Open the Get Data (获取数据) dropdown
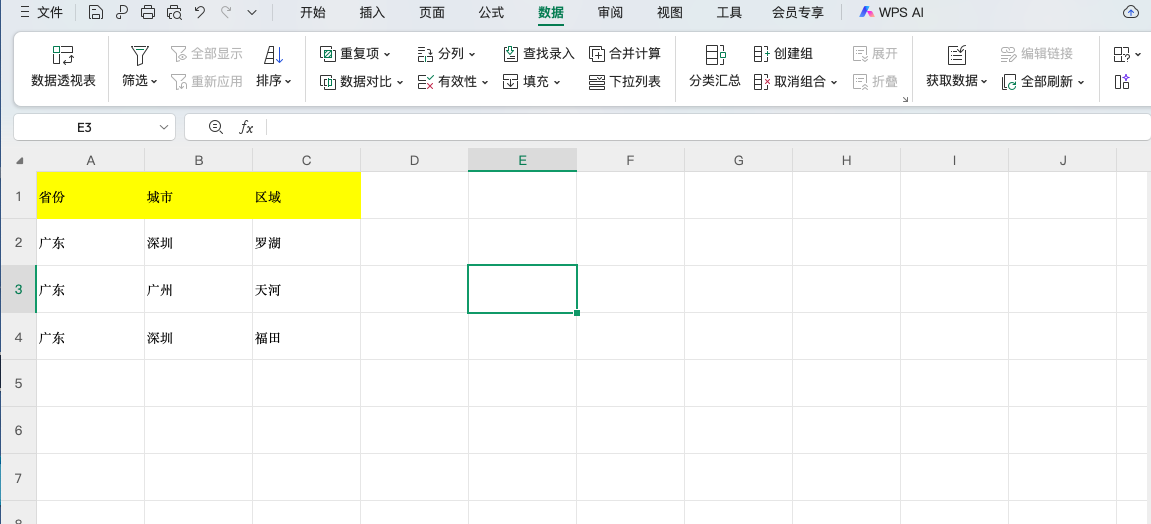Screen dimensions: 1151x524 tap(956, 81)
